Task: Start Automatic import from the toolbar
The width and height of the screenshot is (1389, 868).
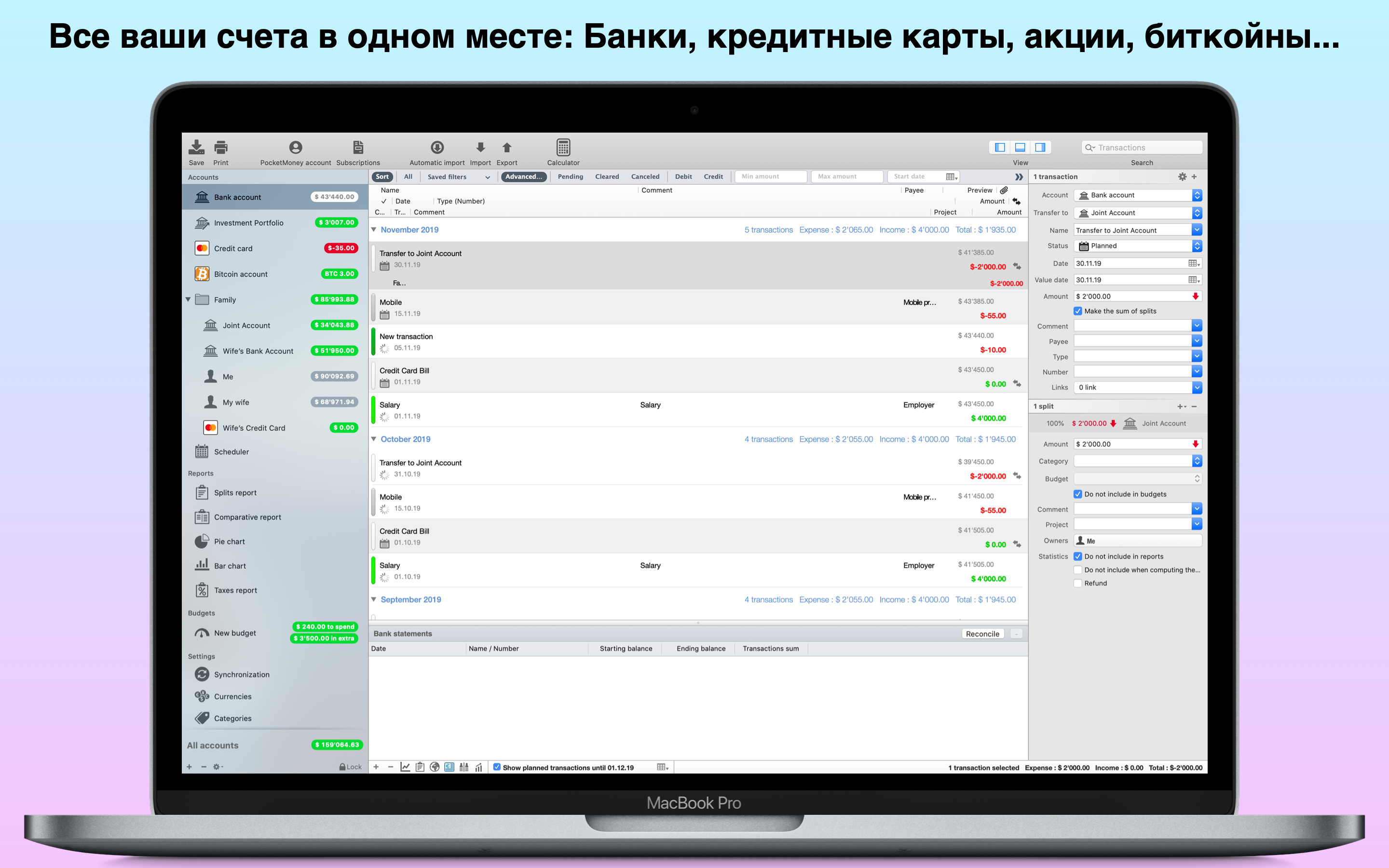Action: [437, 148]
